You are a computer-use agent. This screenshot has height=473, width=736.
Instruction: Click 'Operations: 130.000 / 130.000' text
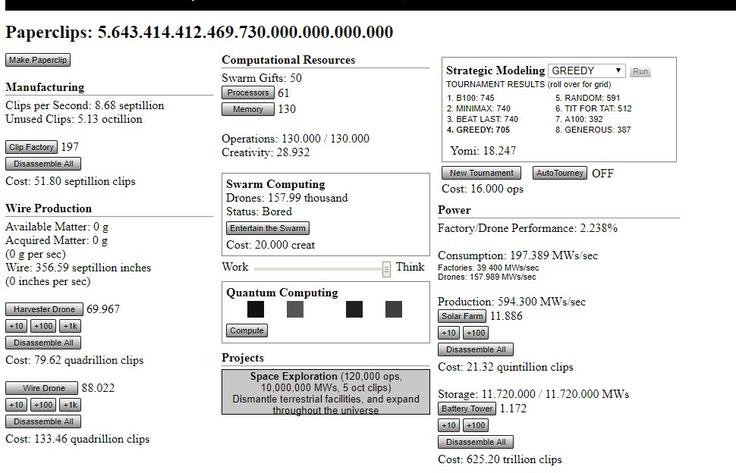[x=295, y=139]
